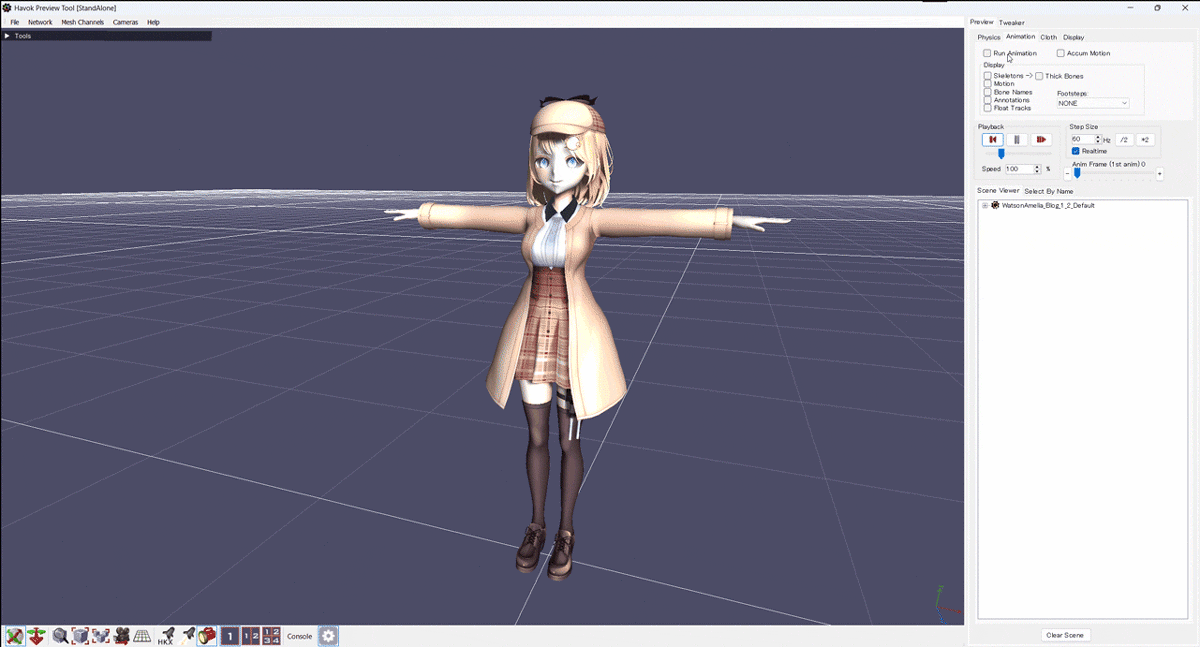The width and height of the screenshot is (1200, 647).
Task: Decrease the Speed percent spinner
Action: tap(1037, 172)
